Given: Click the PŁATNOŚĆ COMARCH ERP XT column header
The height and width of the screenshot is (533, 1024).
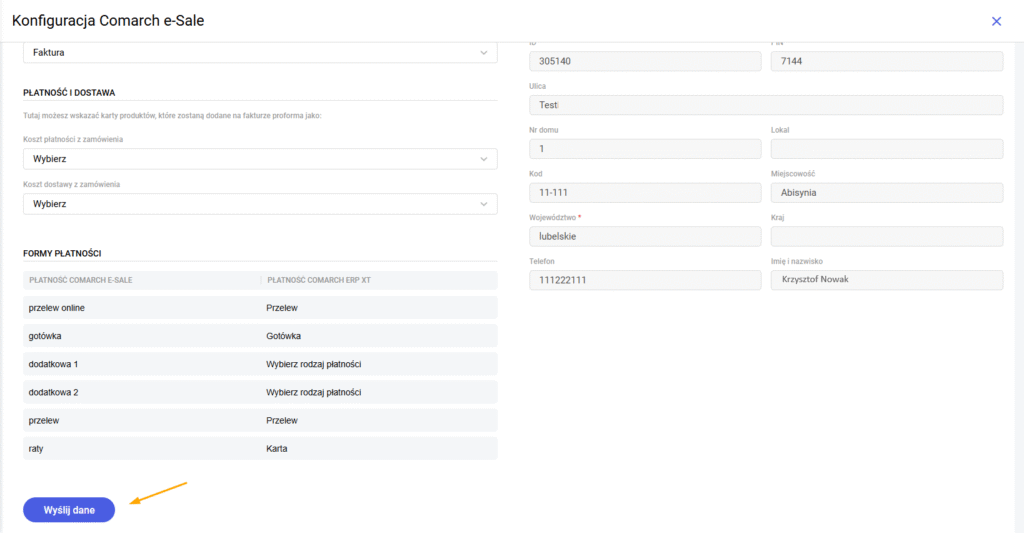Looking at the screenshot, I should click(319, 280).
